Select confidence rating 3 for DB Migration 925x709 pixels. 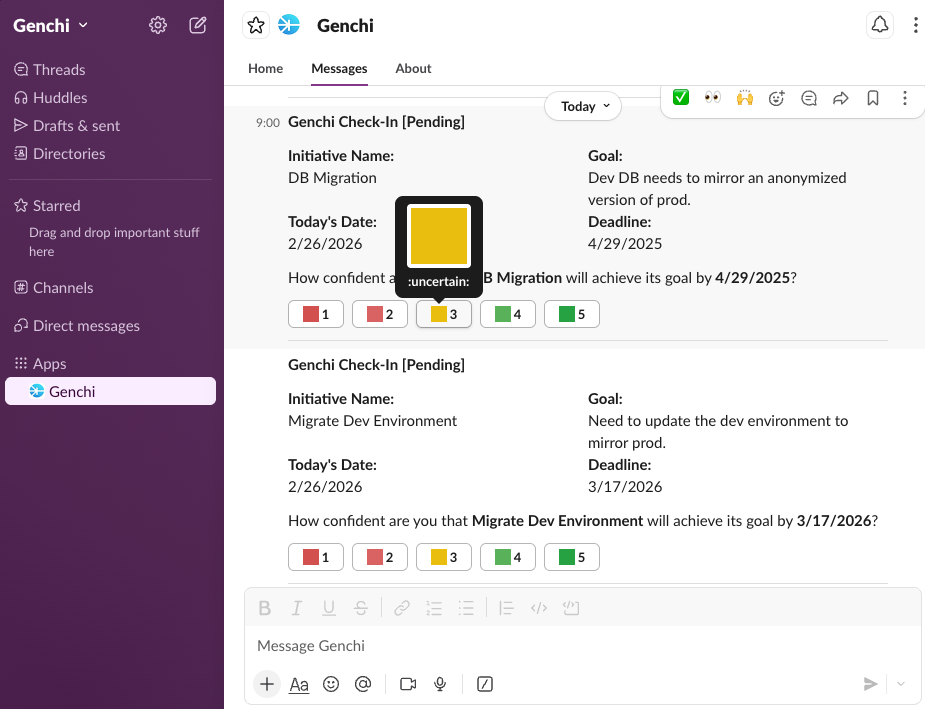pyautogui.click(x=443, y=313)
